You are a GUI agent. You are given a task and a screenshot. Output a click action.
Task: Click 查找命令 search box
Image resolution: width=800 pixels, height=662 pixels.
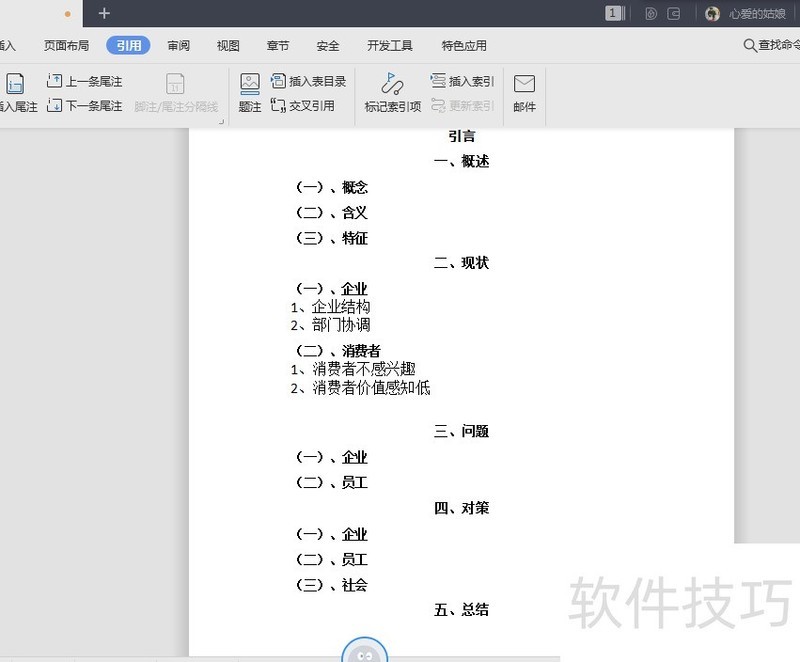(x=772, y=45)
